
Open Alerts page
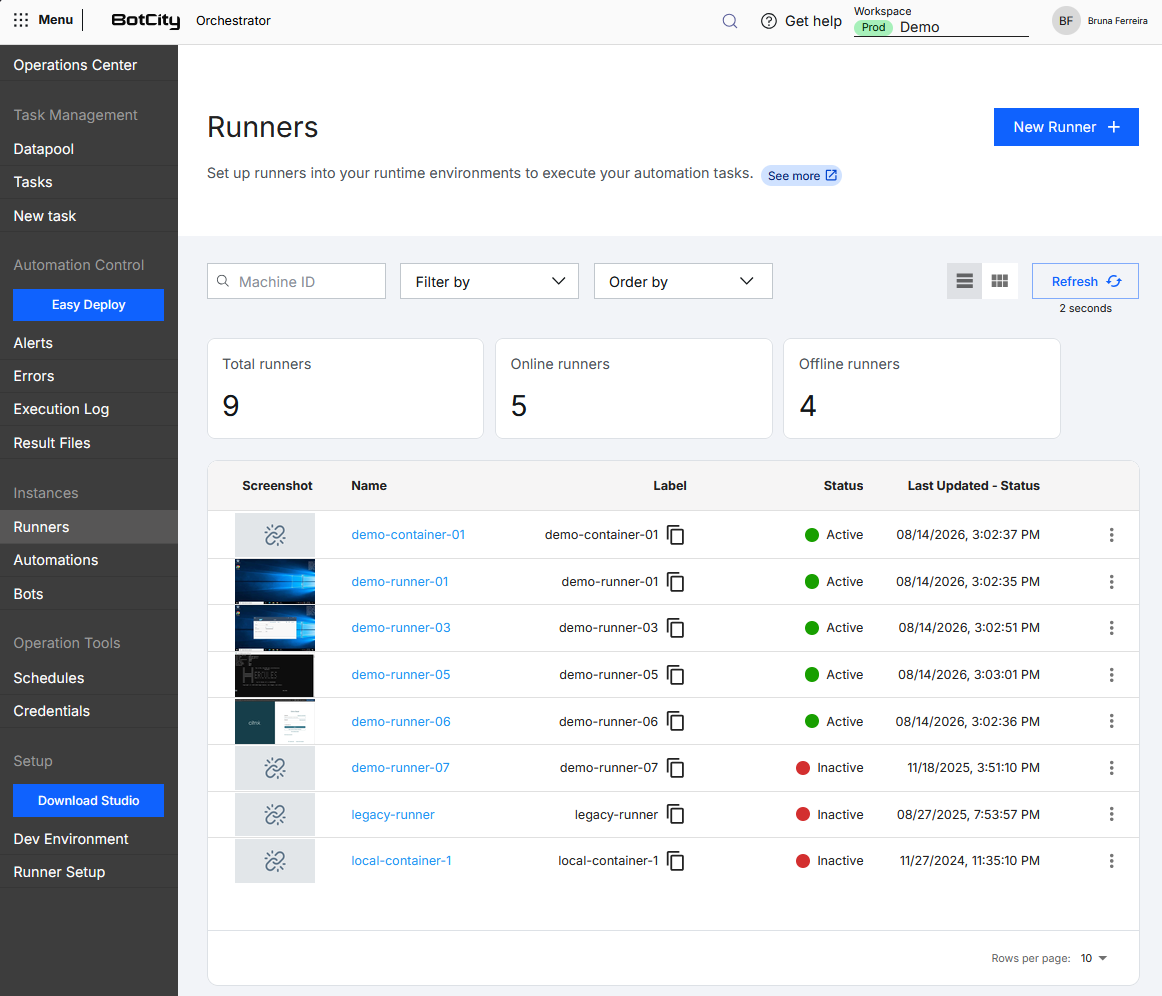click(x=33, y=343)
